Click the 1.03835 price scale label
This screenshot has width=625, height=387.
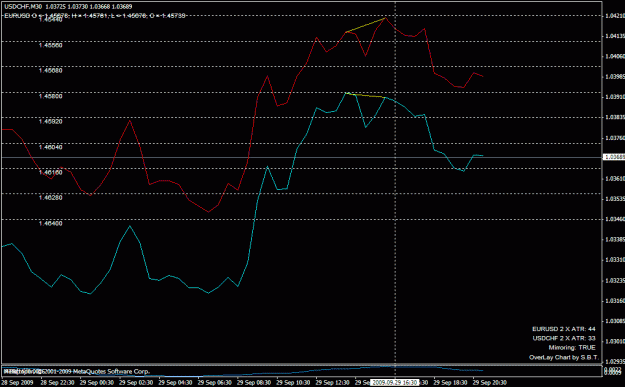[x=615, y=117]
